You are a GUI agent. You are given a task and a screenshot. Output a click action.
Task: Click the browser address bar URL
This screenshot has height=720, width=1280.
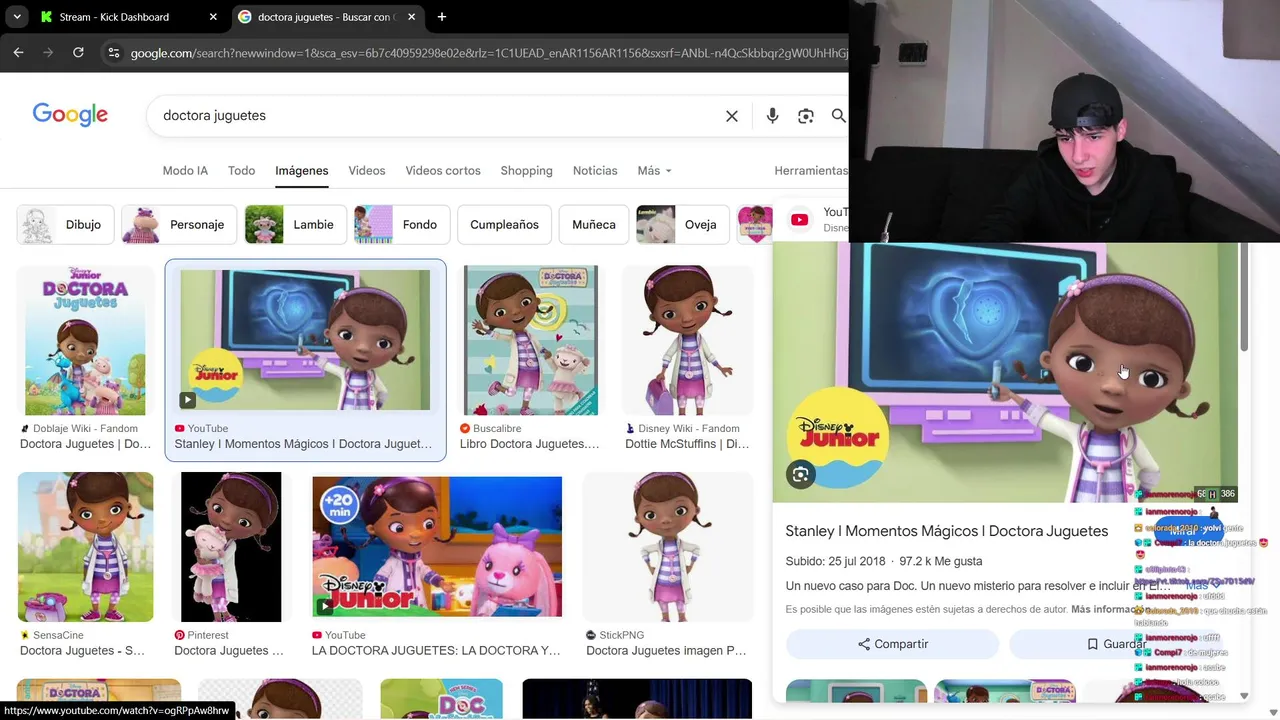[488, 53]
